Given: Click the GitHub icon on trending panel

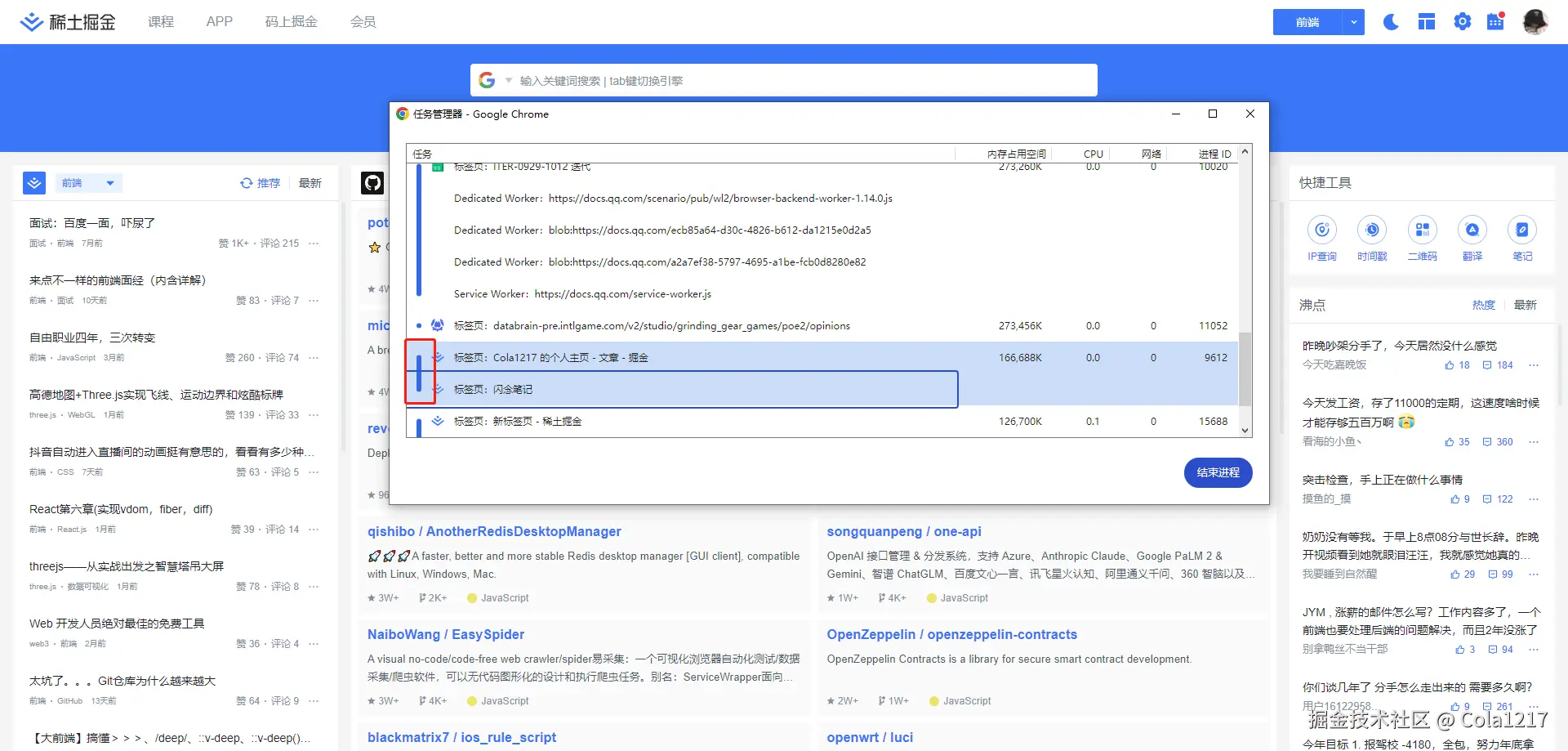Looking at the screenshot, I should tap(372, 183).
